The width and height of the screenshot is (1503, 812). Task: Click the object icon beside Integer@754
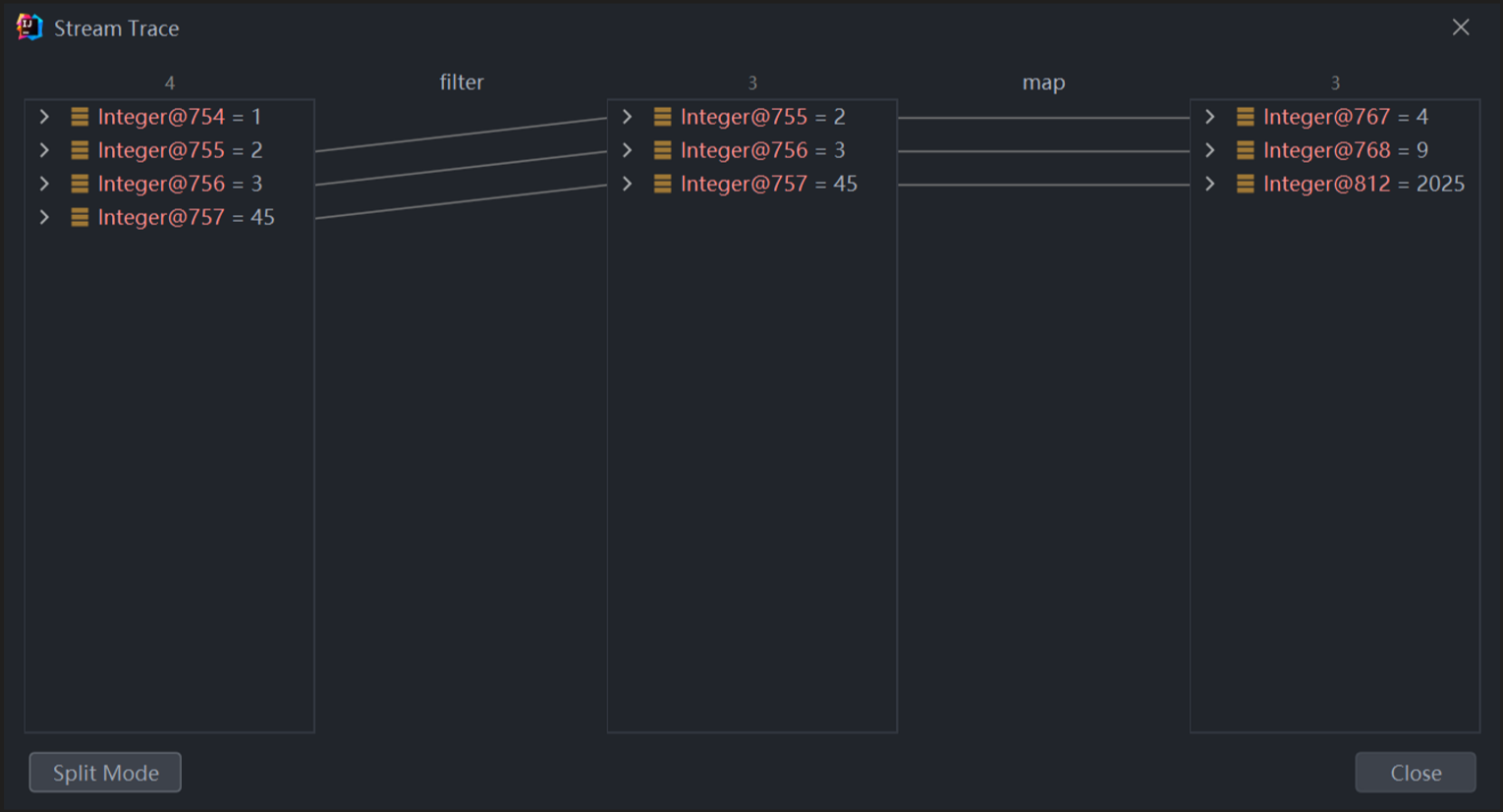coord(80,117)
